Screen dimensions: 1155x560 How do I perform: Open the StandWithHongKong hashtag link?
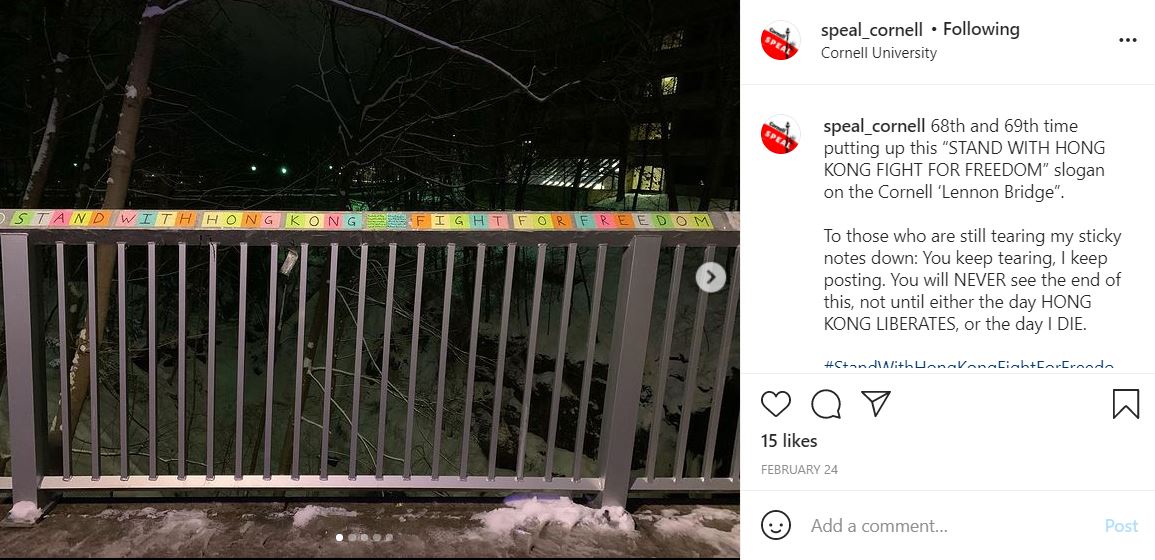point(969,365)
